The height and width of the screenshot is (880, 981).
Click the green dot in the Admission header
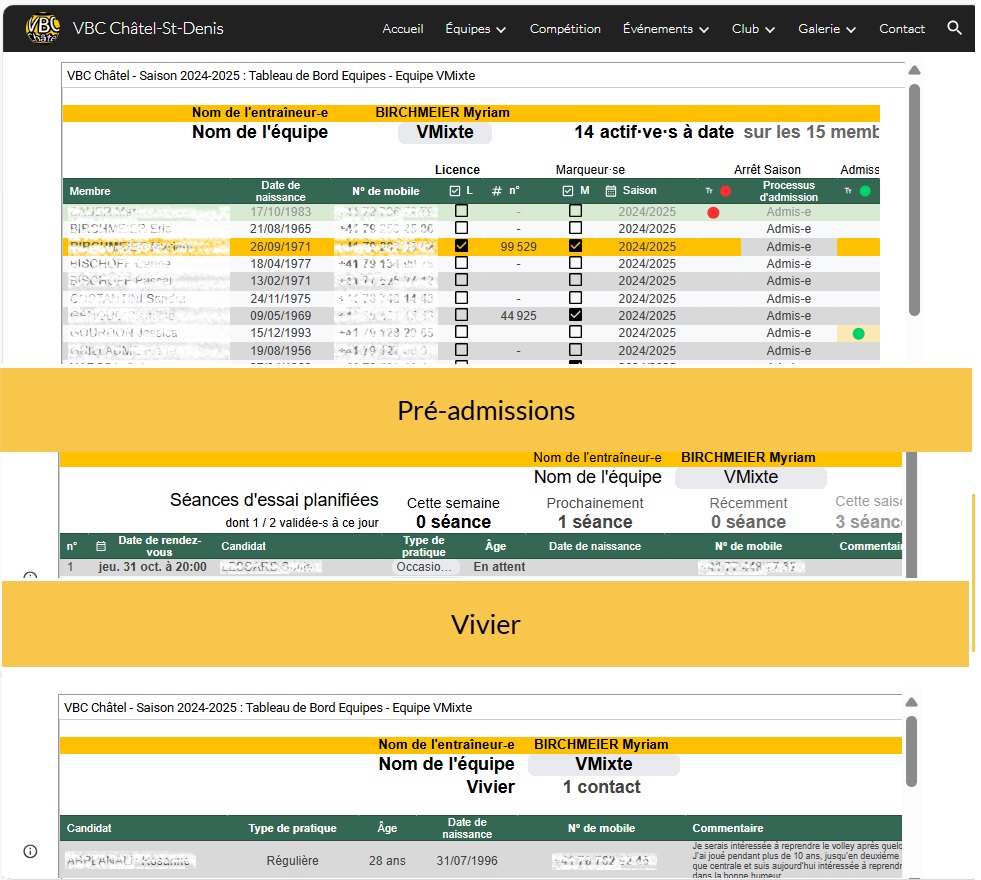(865, 191)
